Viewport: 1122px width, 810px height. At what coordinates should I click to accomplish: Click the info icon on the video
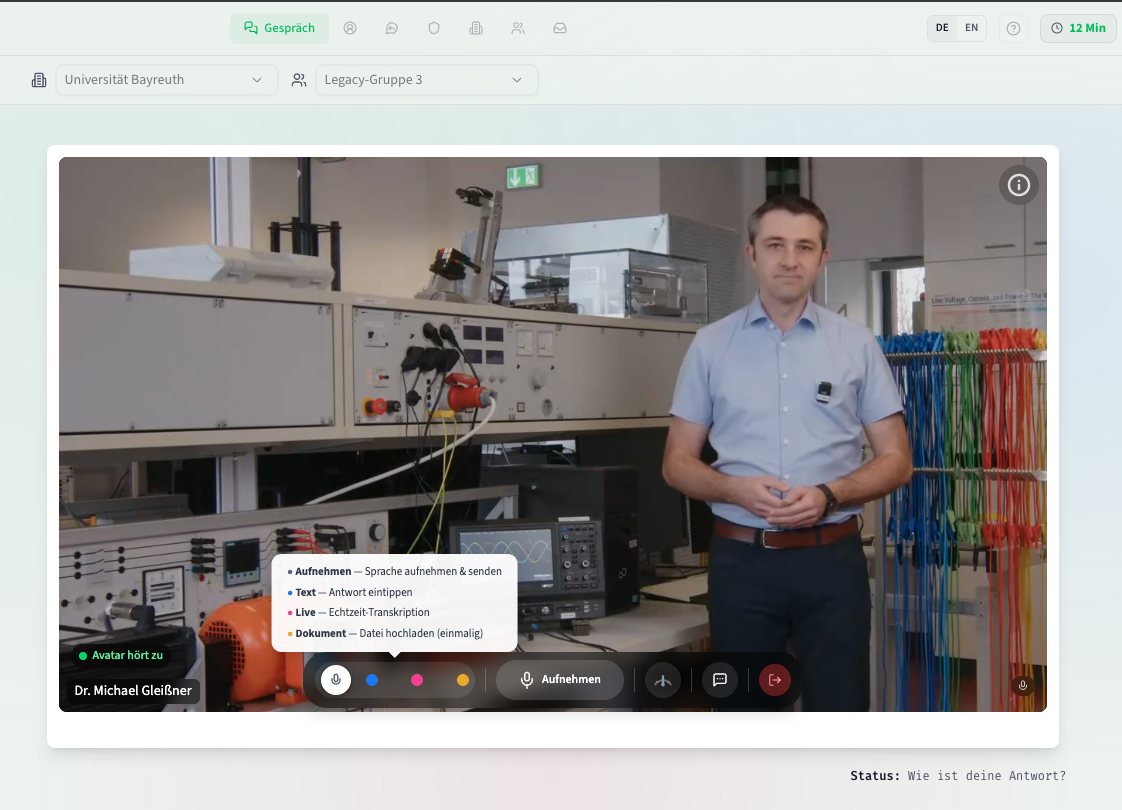pyautogui.click(x=1018, y=185)
